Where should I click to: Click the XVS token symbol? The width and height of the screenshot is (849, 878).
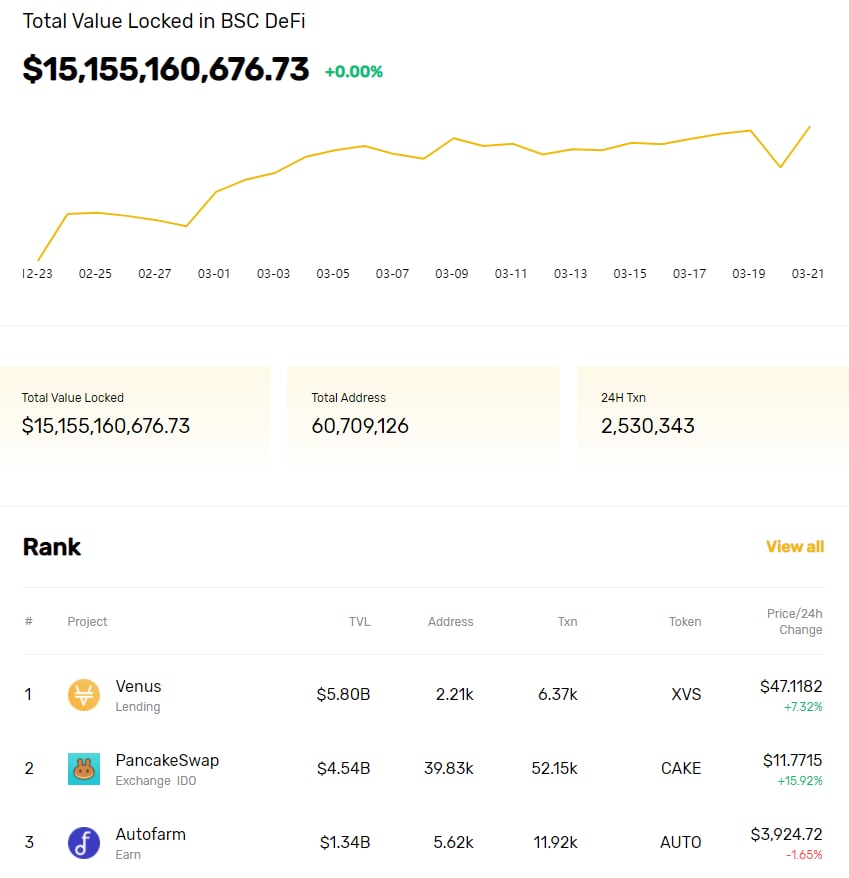click(686, 695)
